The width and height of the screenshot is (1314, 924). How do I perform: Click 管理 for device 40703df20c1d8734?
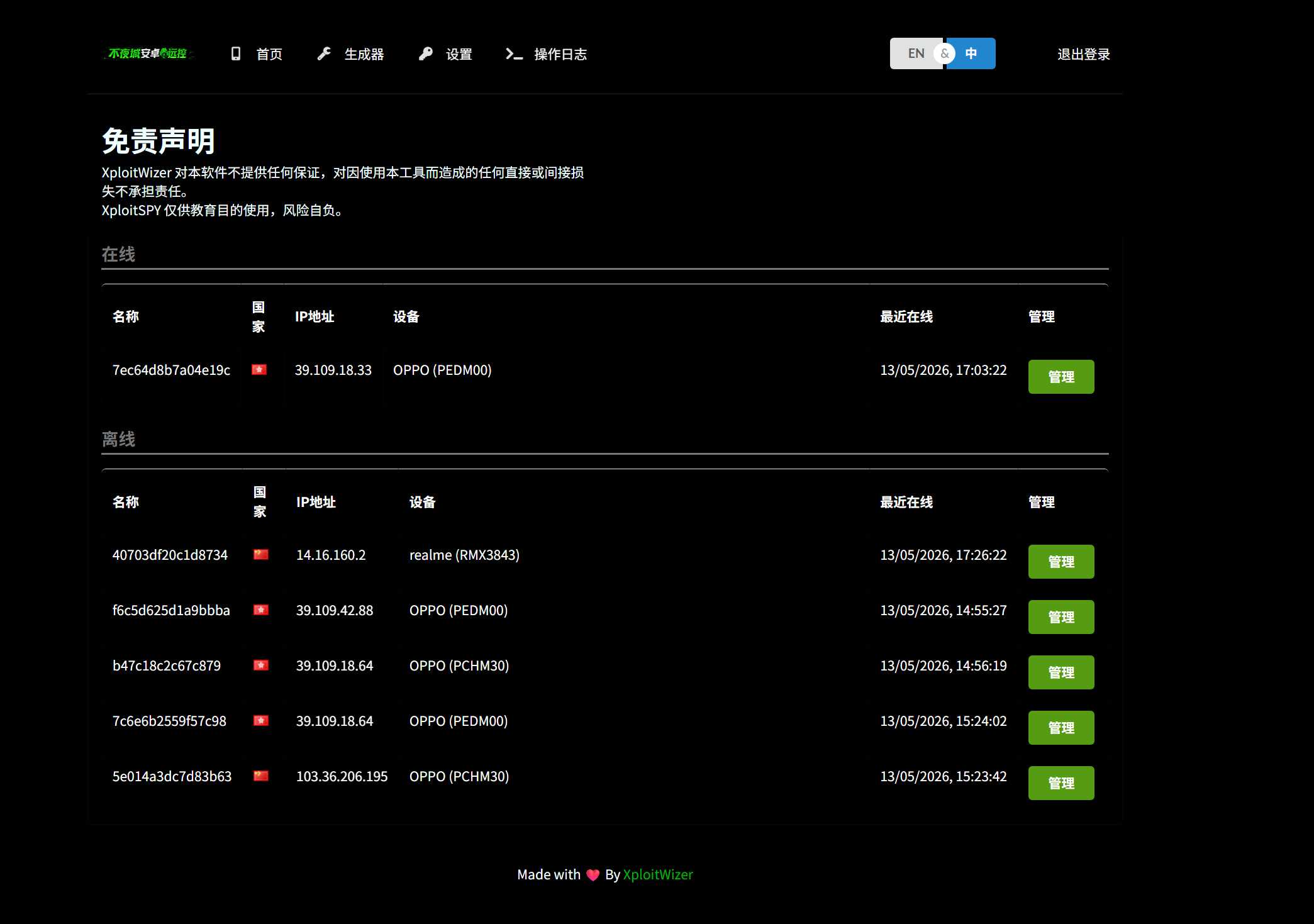click(x=1061, y=562)
